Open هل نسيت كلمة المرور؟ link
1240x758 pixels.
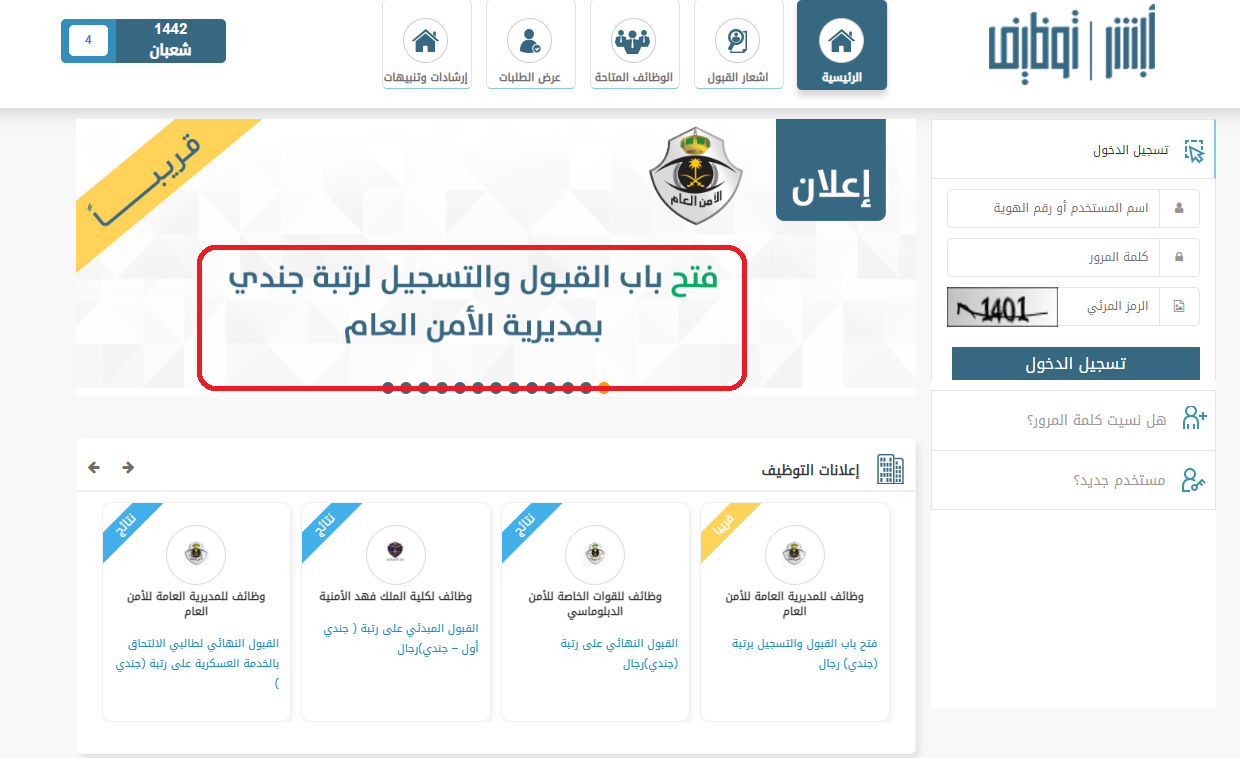1096,420
